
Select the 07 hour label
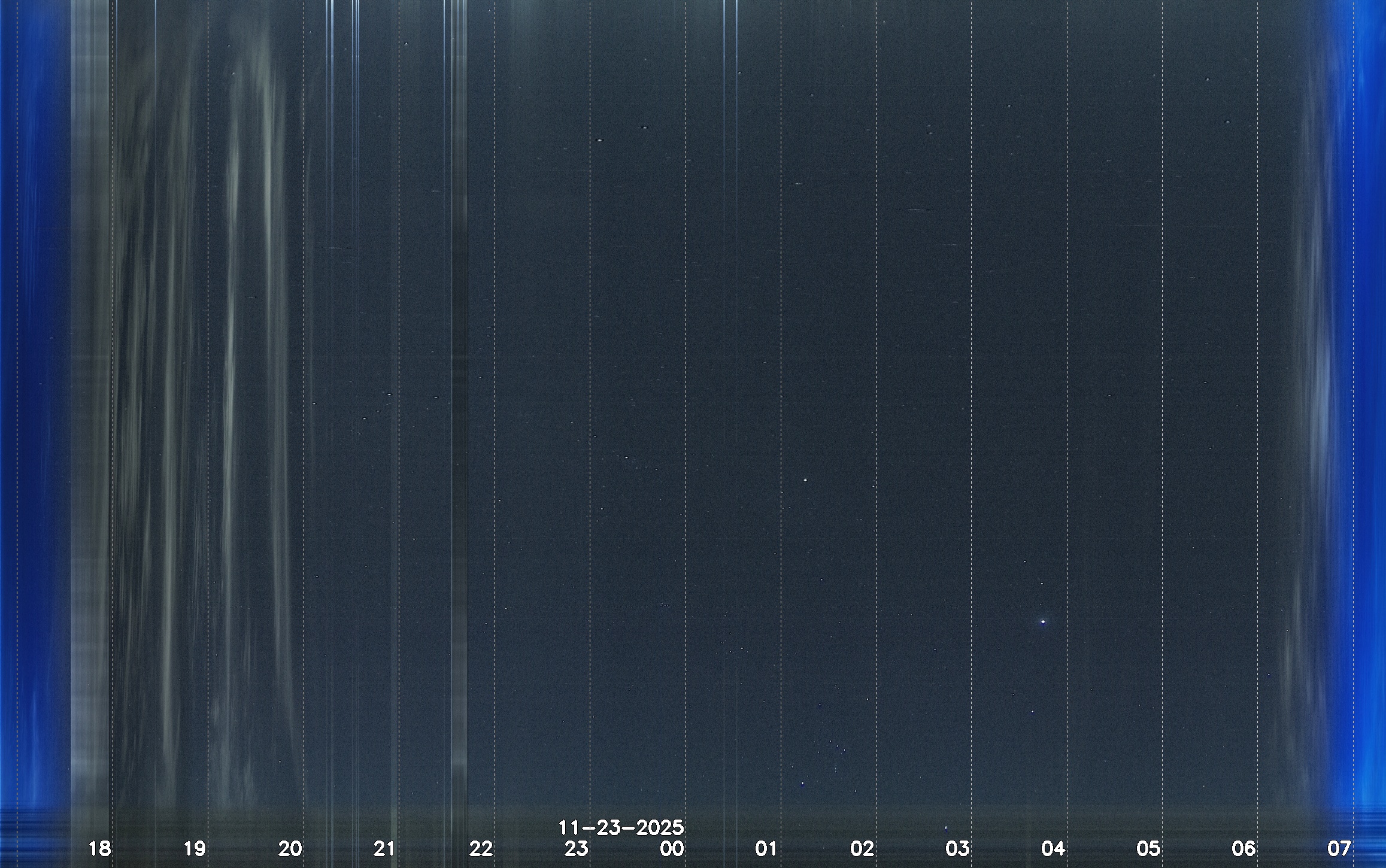pos(1339,848)
